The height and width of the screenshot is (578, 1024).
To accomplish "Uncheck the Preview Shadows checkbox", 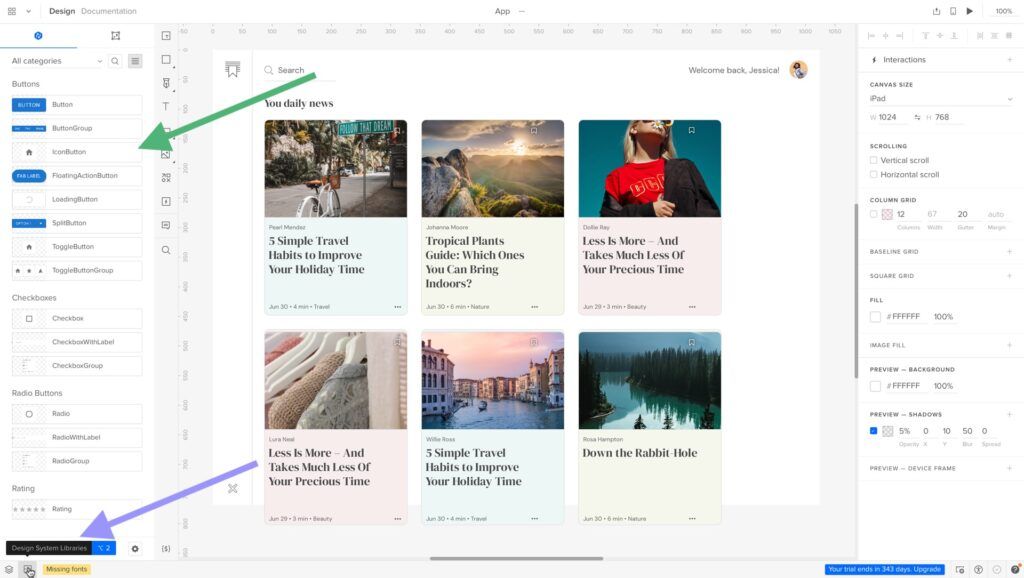I will (874, 431).
